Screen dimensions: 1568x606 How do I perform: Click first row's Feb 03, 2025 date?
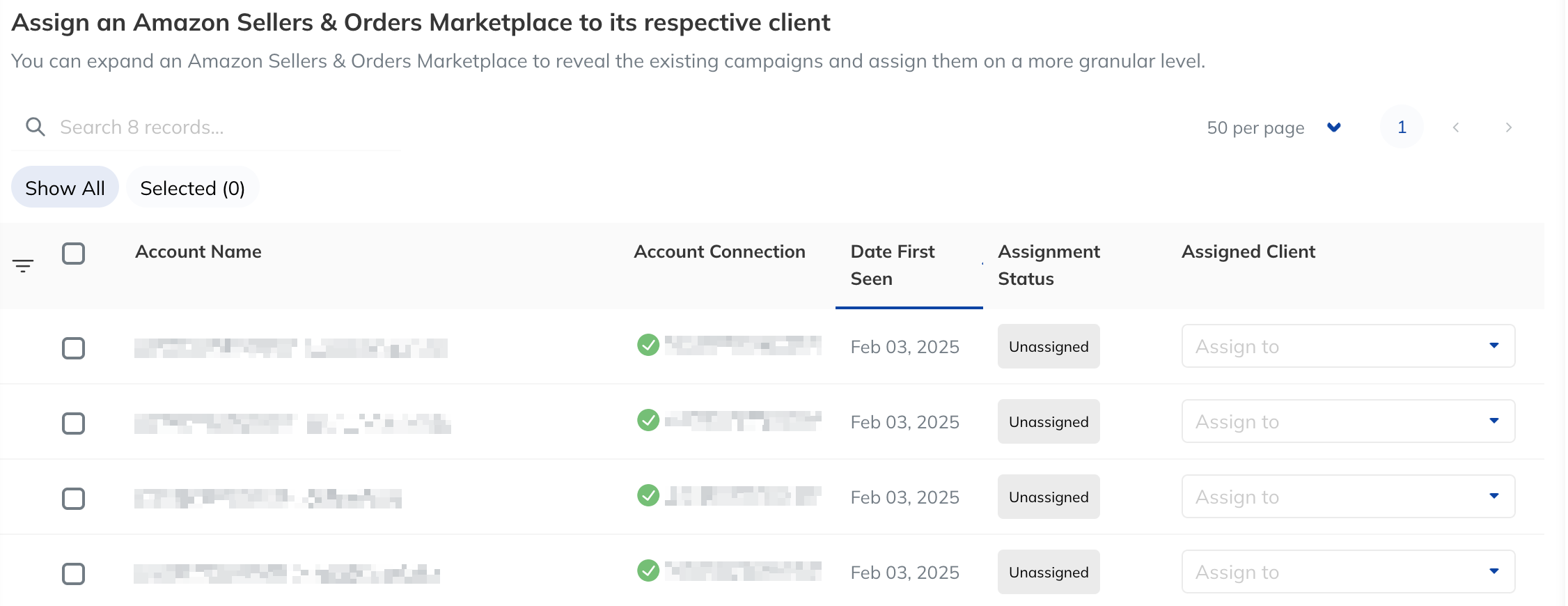(904, 347)
